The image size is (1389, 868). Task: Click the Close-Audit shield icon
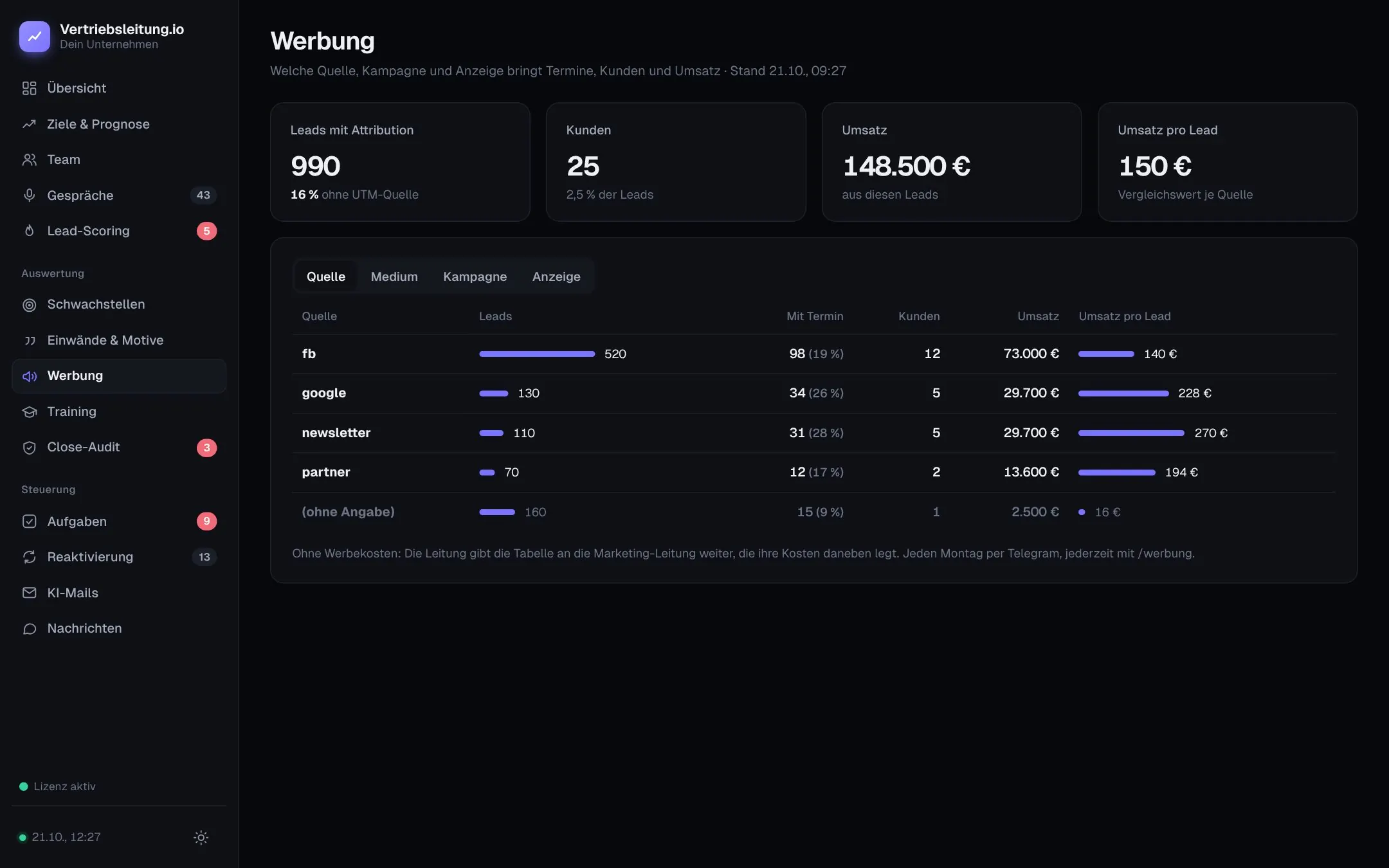pyautogui.click(x=30, y=448)
